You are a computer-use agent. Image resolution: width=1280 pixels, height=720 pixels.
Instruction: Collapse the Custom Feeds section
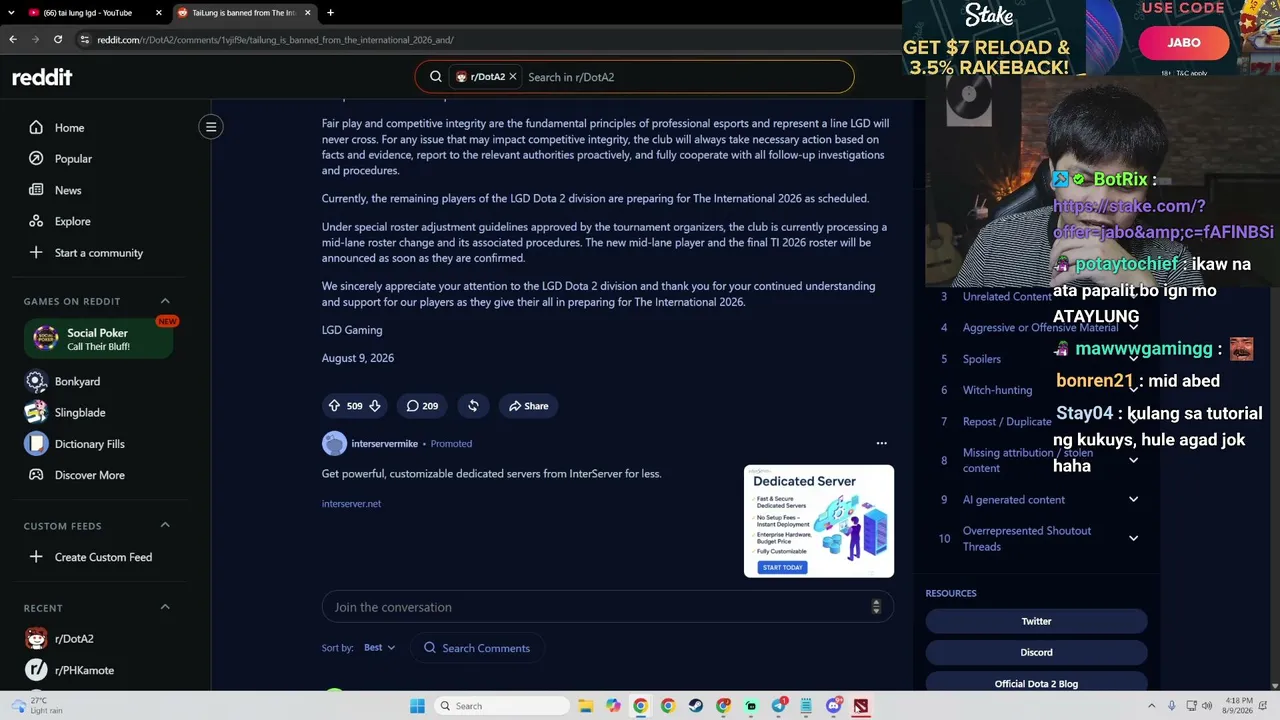click(x=165, y=526)
